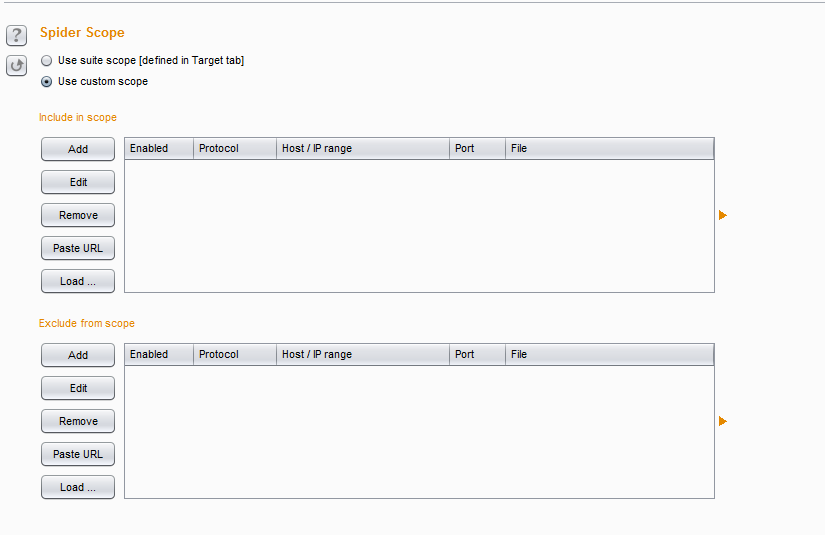The height and width of the screenshot is (535, 825).
Task: Select Use suite scope radio button
Action: pos(46,61)
